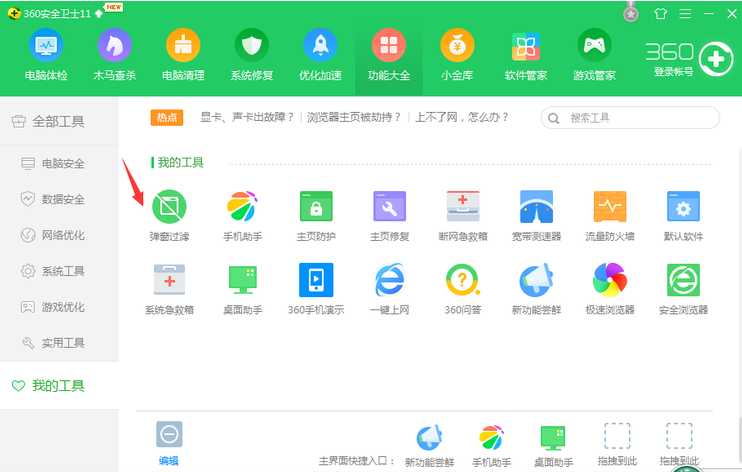Click the upgrade arrow next to 360安全卫士11
Viewport: 742px width, 472px height.
(x=98, y=14)
